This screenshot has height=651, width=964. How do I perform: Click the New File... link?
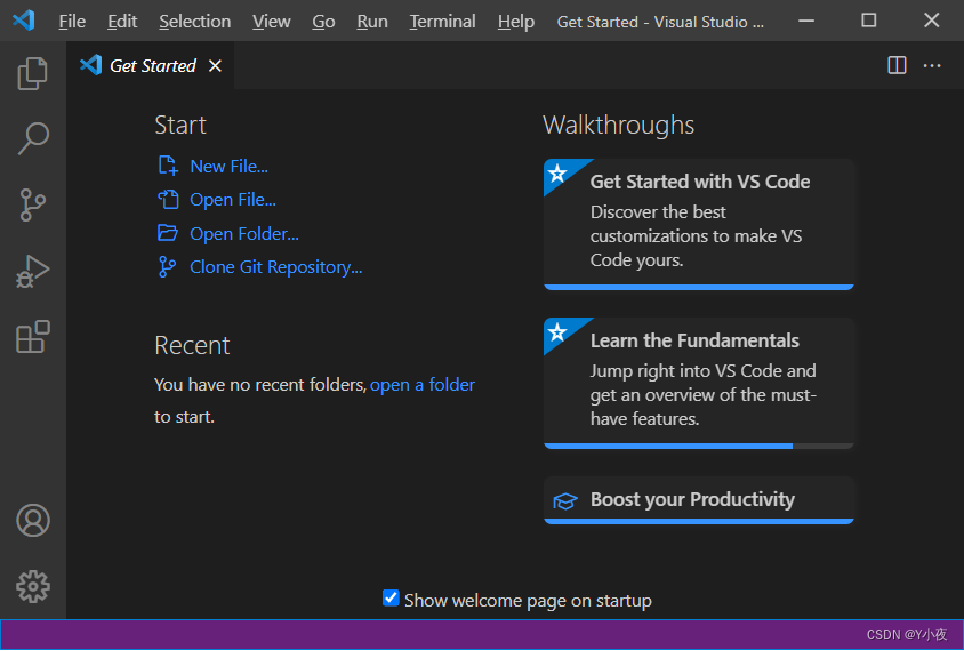(x=229, y=166)
